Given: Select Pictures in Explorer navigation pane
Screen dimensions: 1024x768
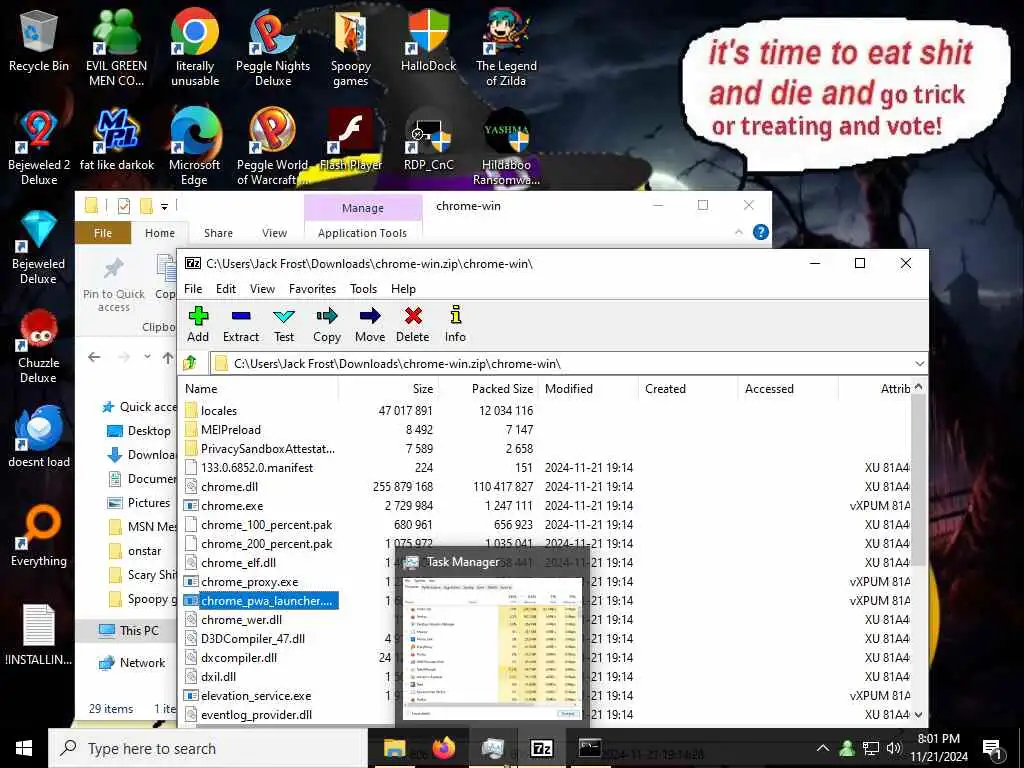Looking at the screenshot, I should click(x=148, y=503).
